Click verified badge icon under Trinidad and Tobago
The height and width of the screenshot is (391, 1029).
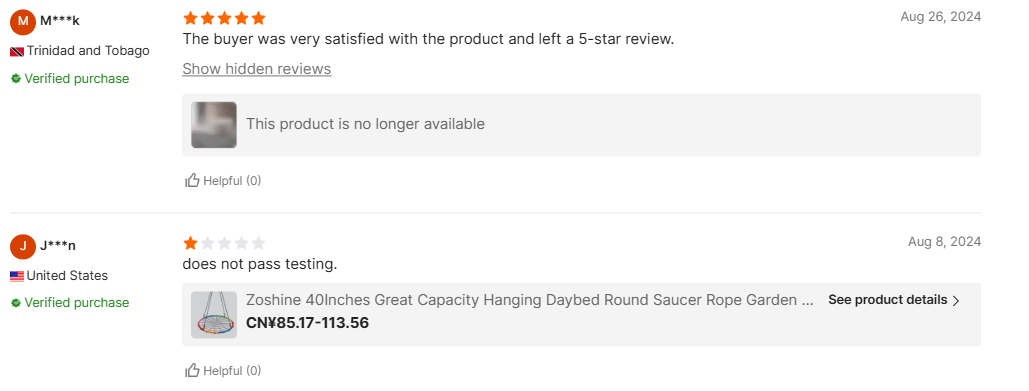(16, 79)
